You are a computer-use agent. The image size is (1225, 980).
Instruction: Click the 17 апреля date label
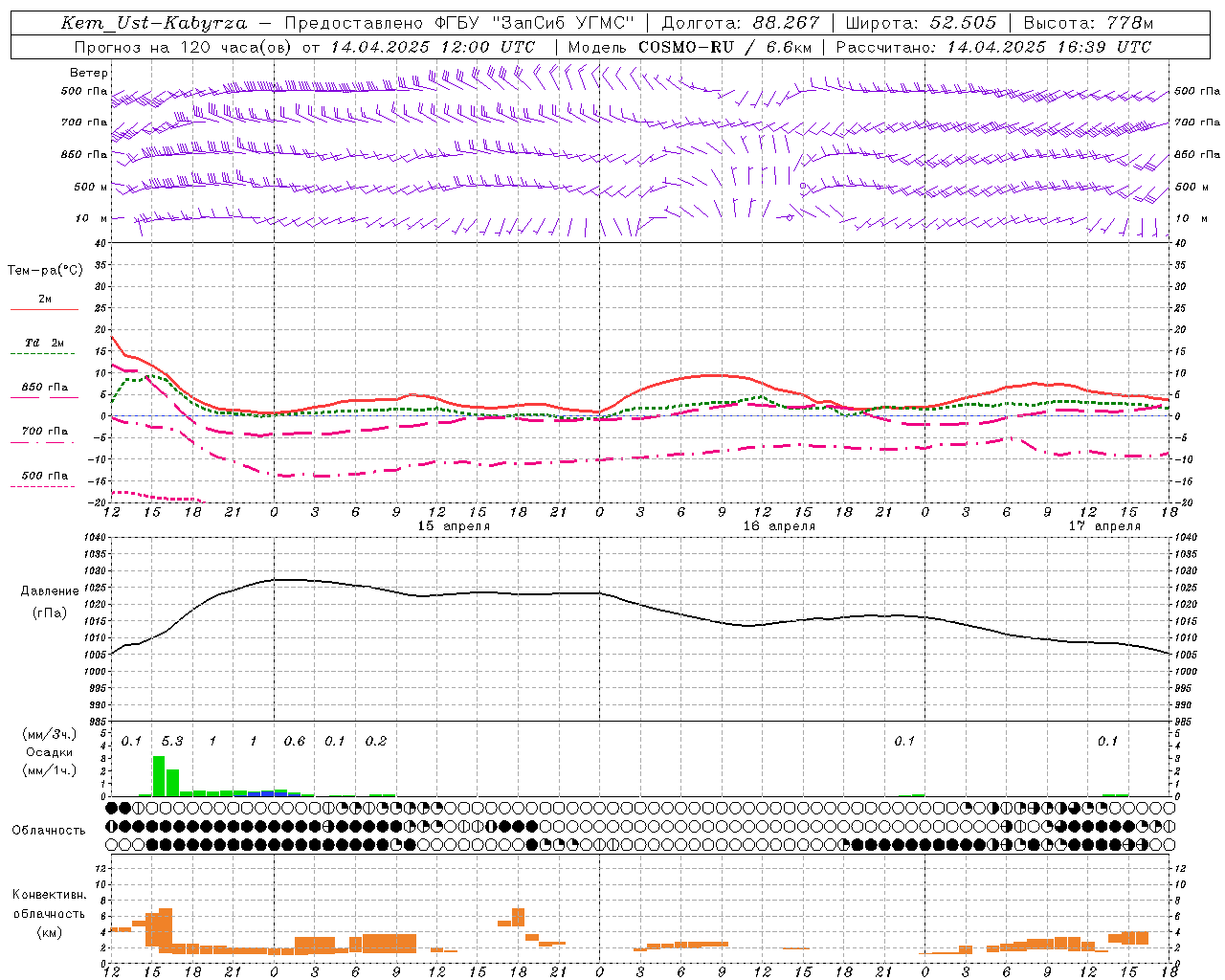pyautogui.click(x=1104, y=526)
